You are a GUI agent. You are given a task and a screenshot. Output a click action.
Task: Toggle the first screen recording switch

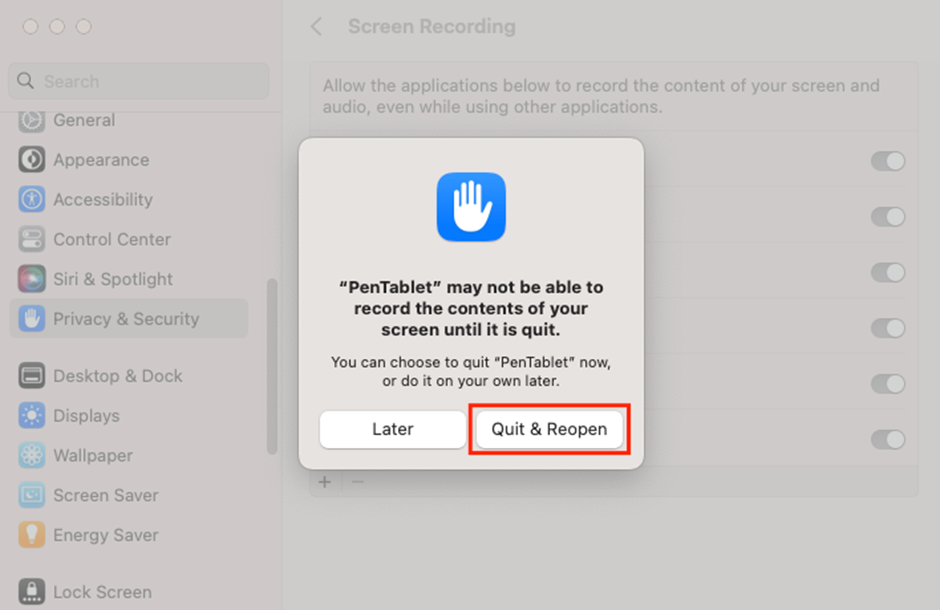click(x=887, y=161)
